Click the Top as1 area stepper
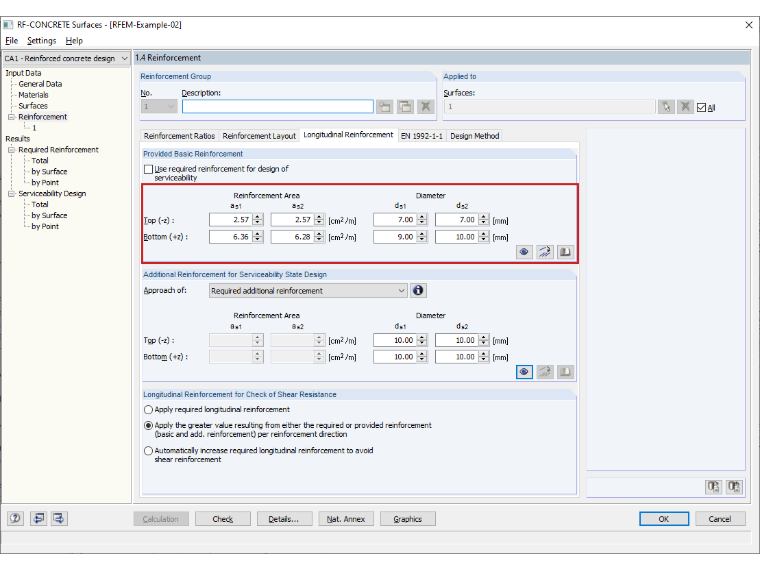 [x=258, y=220]
